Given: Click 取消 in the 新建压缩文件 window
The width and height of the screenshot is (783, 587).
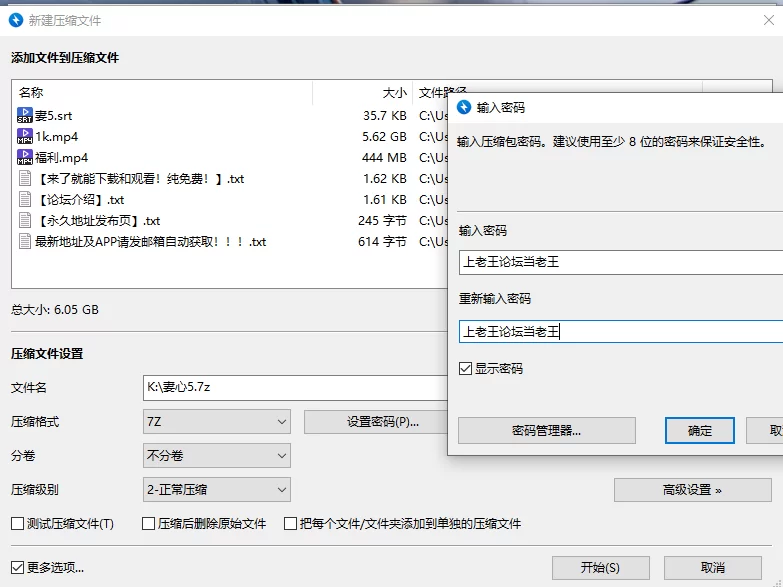Looking at the screenshot, I should click(x=713, y=568).
